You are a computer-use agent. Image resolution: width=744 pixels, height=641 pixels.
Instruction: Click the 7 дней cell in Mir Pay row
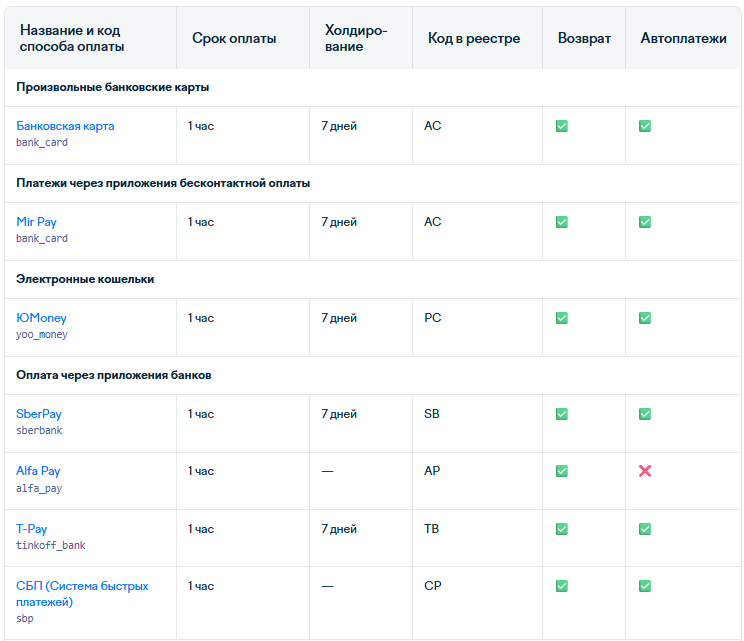click(339, 222)
